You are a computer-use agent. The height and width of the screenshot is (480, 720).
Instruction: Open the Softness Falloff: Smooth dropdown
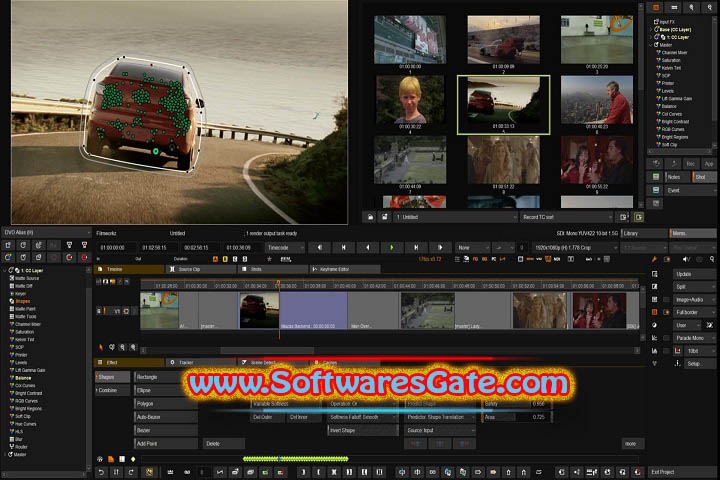363,417
